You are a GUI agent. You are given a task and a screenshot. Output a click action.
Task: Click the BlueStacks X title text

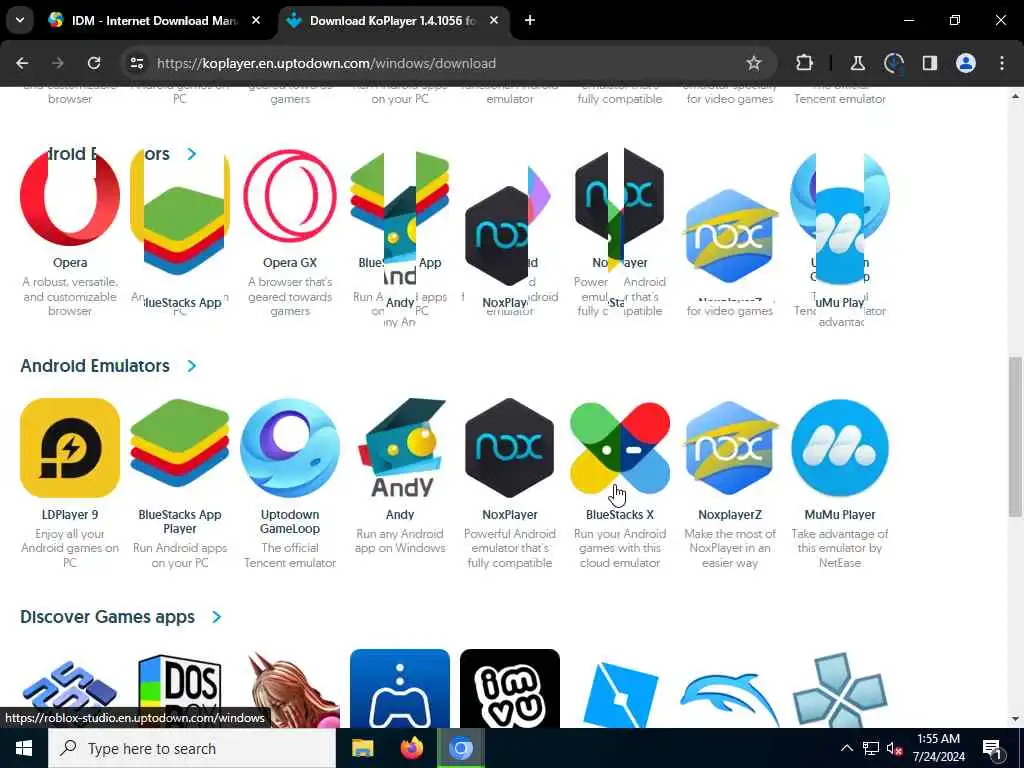tap(620, 515)
